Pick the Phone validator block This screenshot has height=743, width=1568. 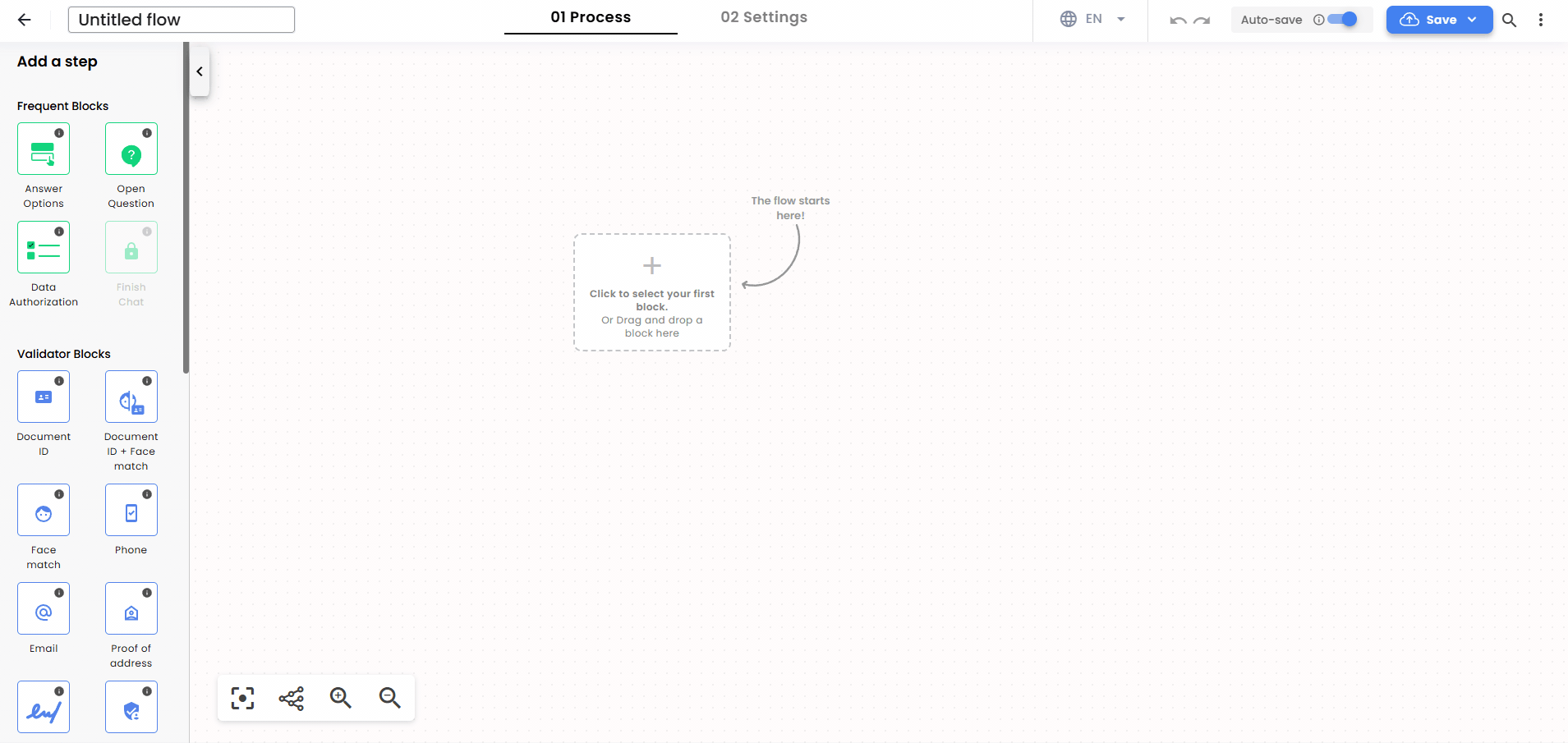click(131, 509)
